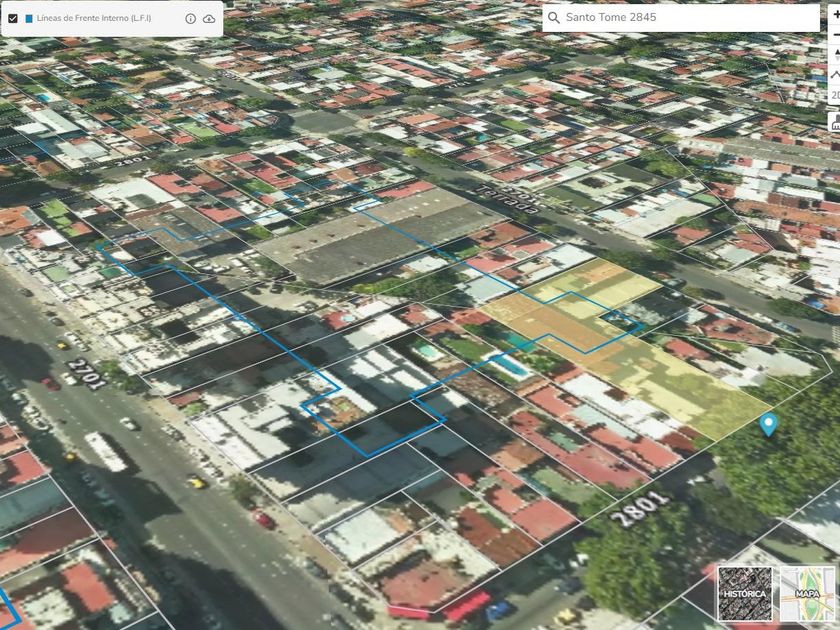Screen dimensions: 840x630
Task: Focus the Santo Tome 2845 search field
Action: click(x=681, y=18)
